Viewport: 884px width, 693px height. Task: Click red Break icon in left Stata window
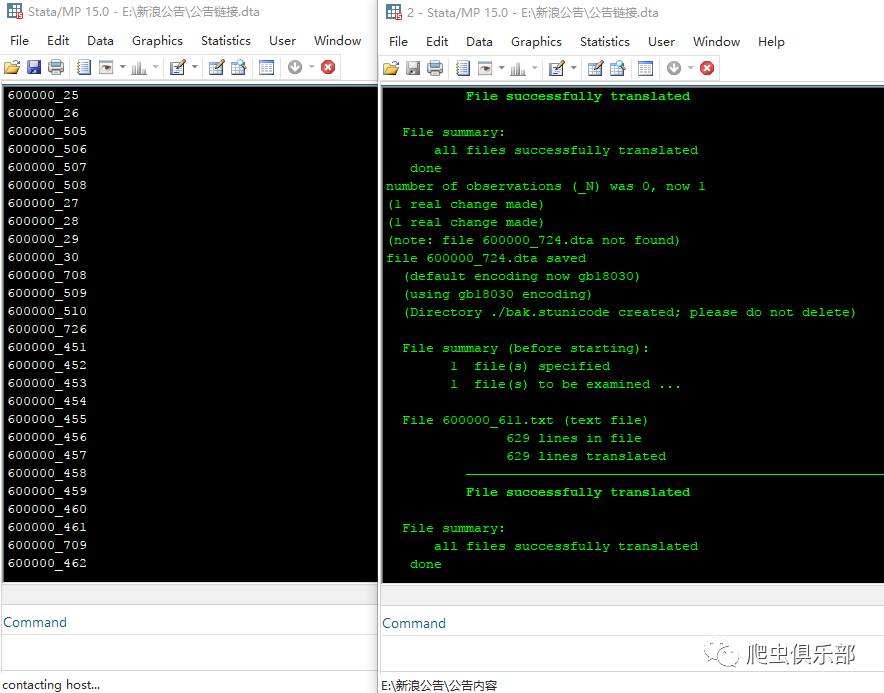click(328, 68)
